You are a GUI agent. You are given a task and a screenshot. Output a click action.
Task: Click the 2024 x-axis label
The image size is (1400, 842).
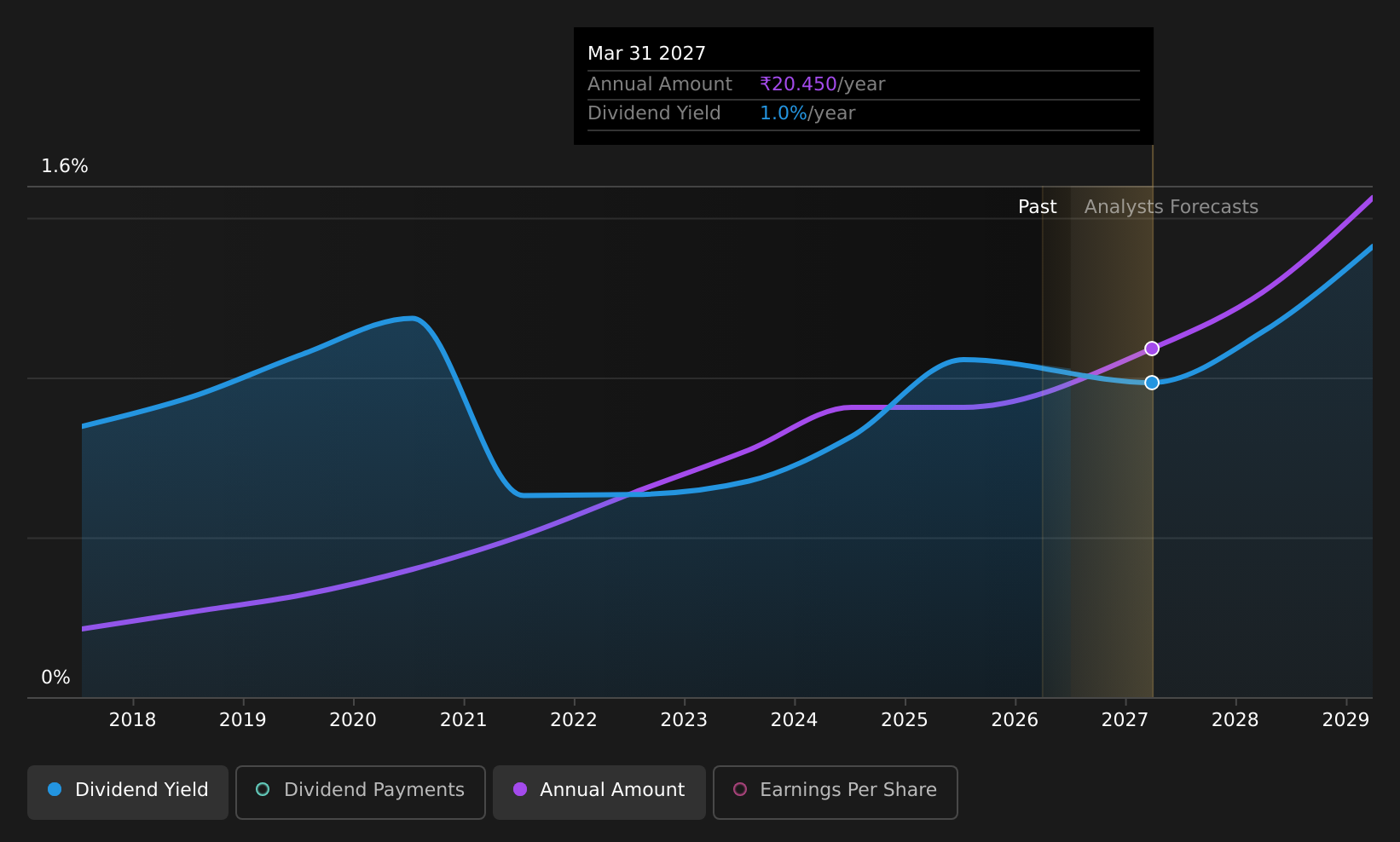pos(795,720)
